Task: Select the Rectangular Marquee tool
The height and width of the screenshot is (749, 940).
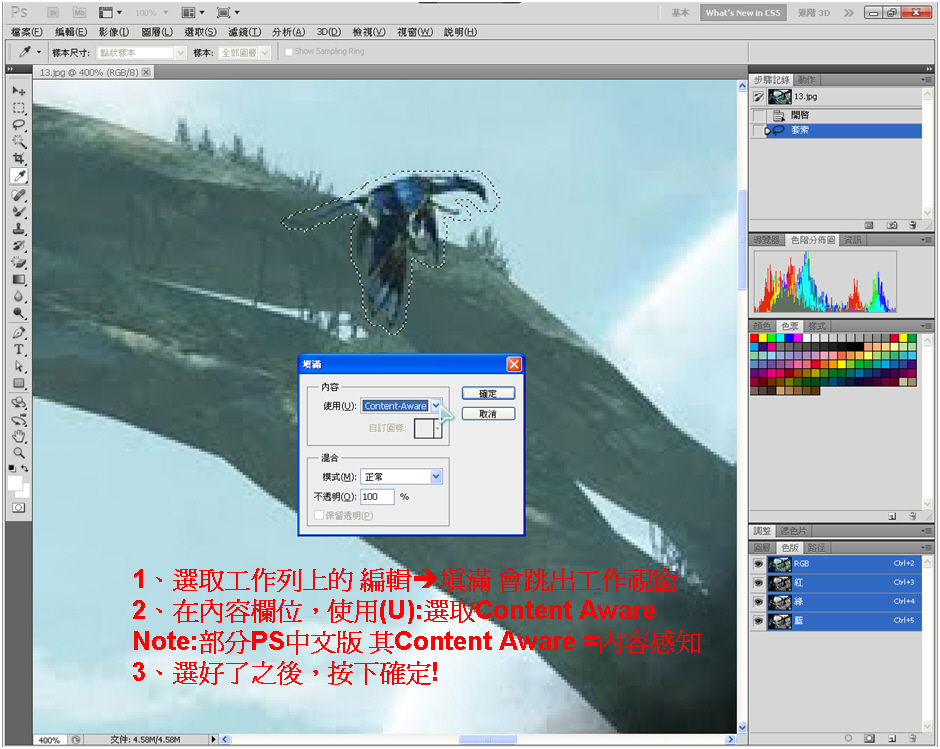Action: (x=19, y=108)
